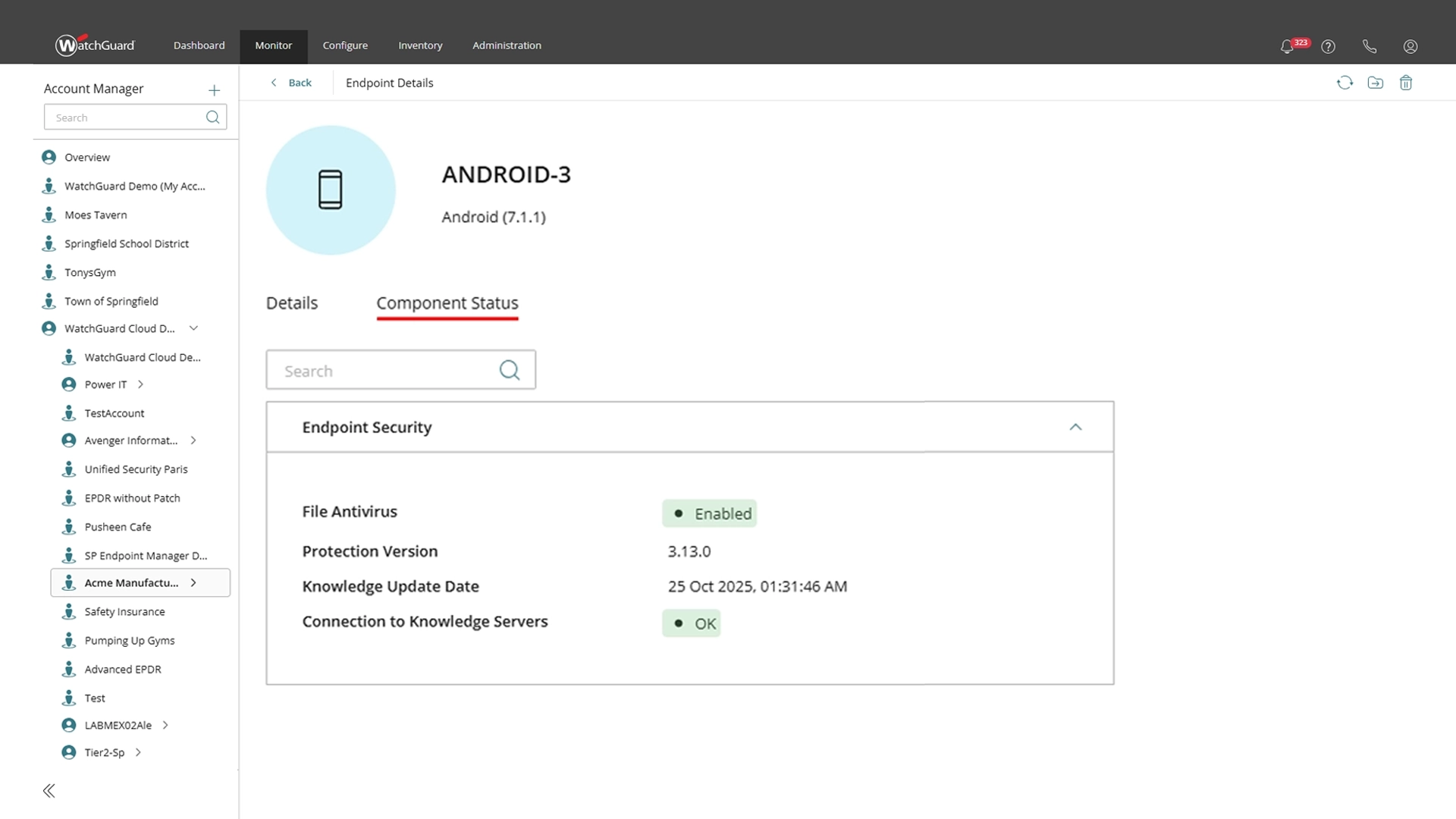The width and height of the screenshot is (1456, 819).
Task: Click the help question mark icon
Action: [1328, 46]
